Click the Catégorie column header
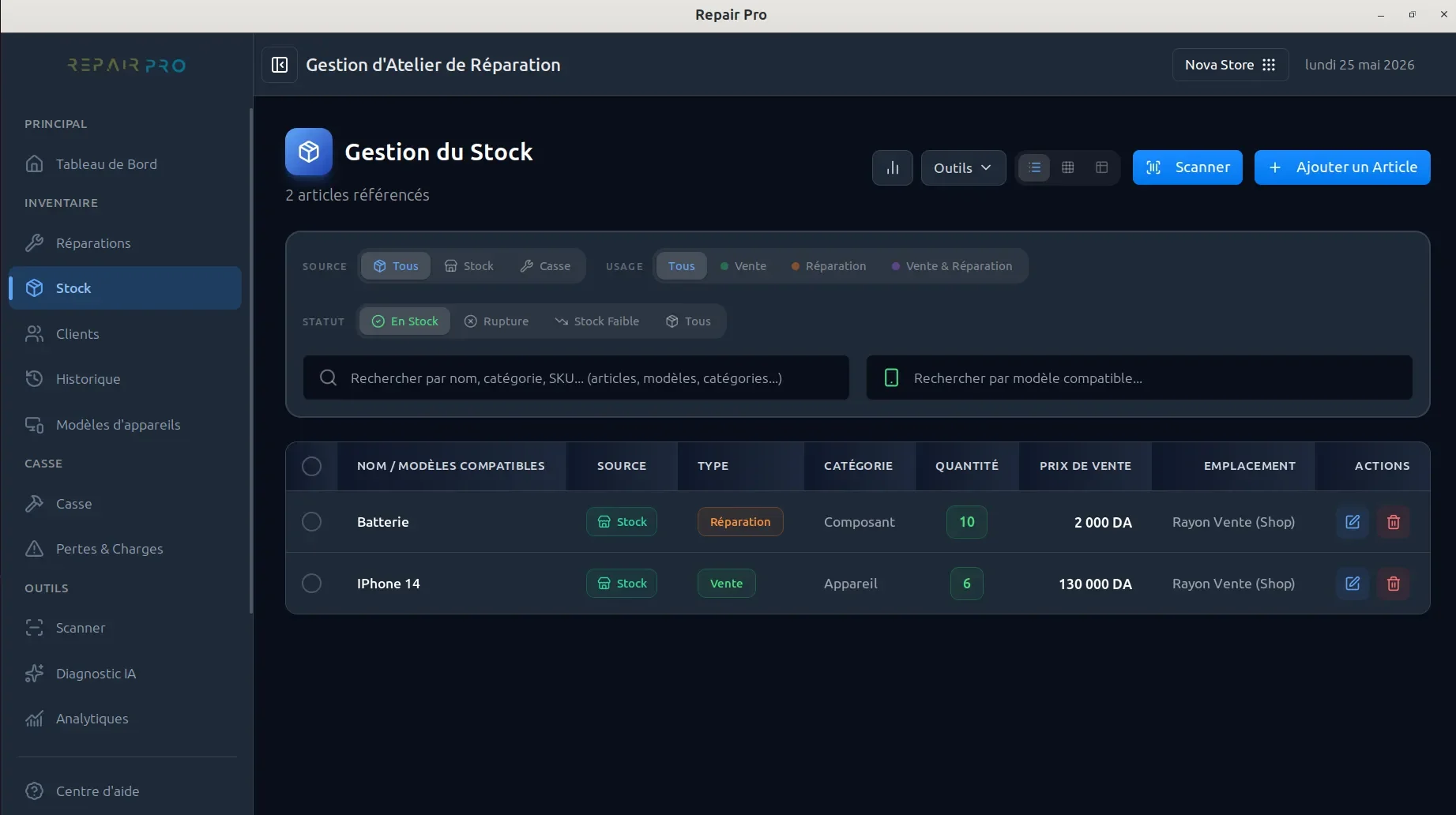Viewport: 1456px width, 815px height. [x=858, y=466]
